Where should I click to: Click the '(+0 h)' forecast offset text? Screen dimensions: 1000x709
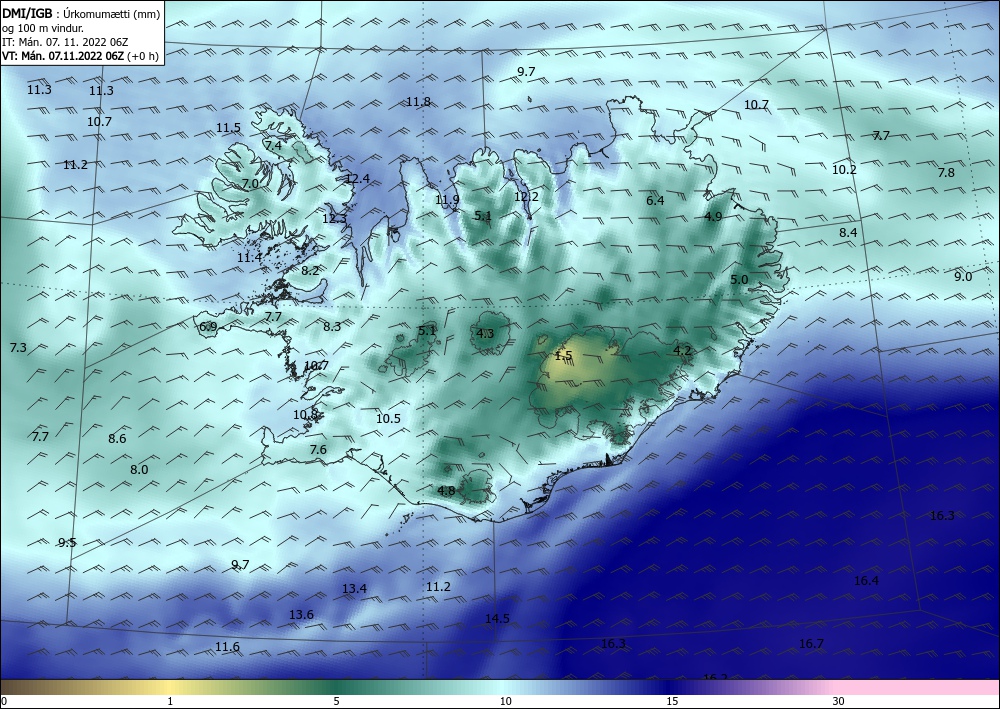click(143, 56)
